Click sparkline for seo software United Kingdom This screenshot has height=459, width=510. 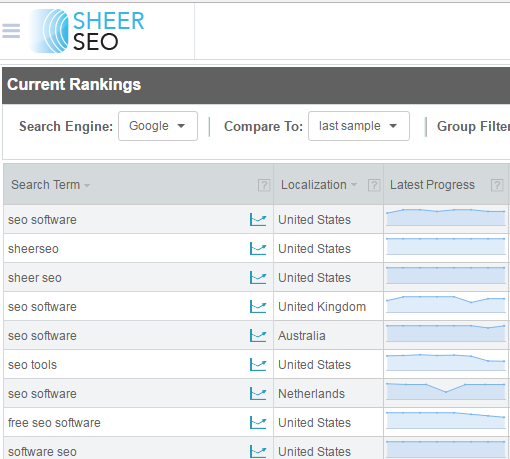(446, 304)
